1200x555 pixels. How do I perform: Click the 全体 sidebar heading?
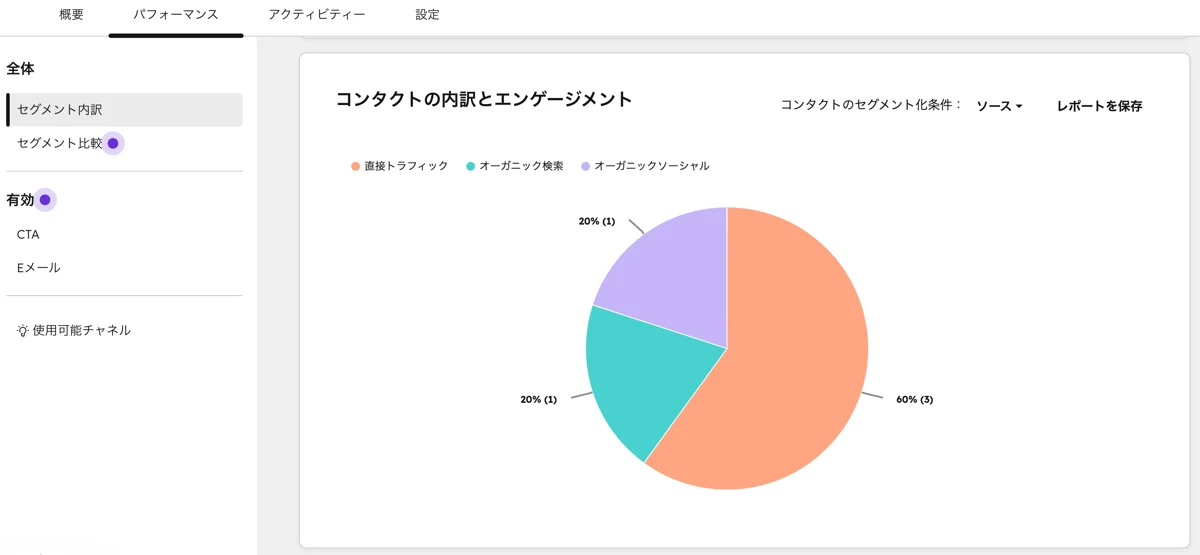20,69
